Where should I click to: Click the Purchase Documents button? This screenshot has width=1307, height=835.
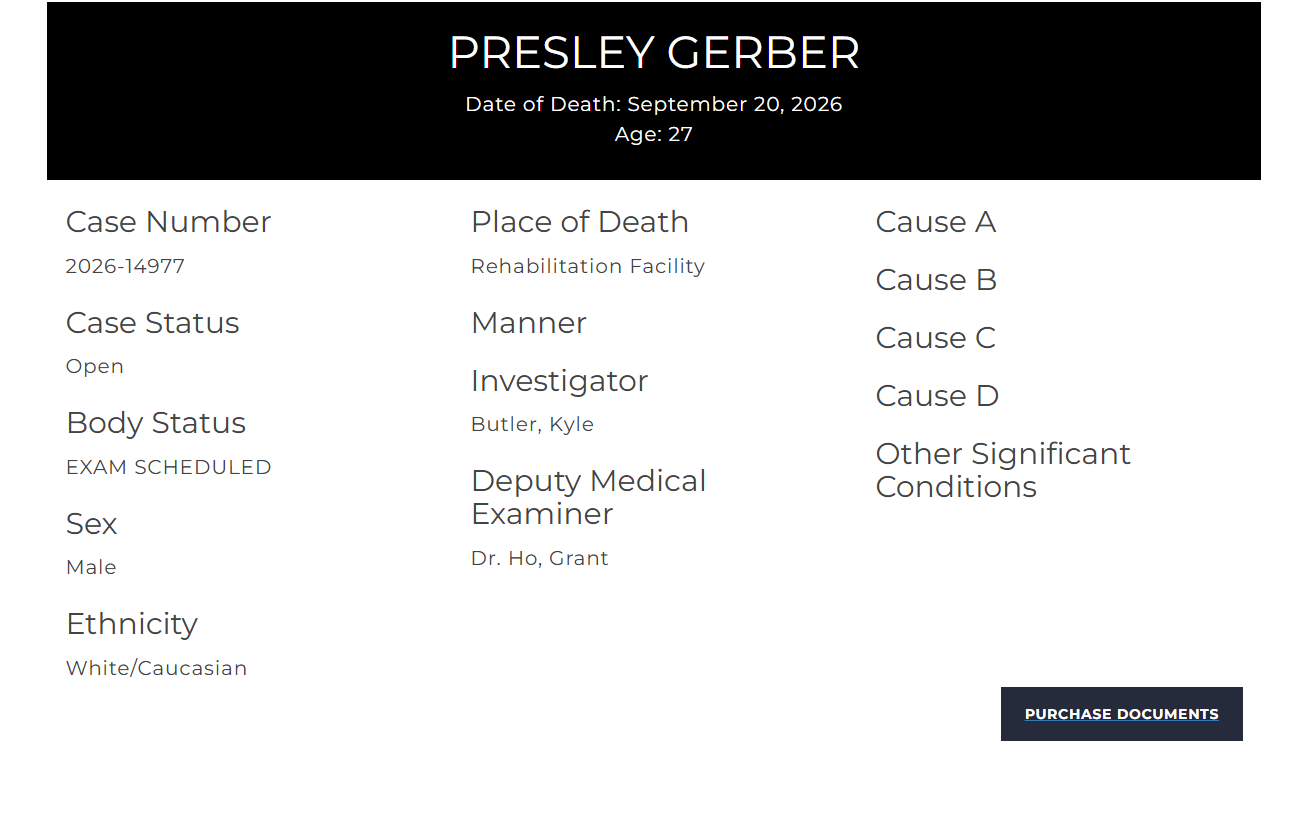pos(1121,714)
